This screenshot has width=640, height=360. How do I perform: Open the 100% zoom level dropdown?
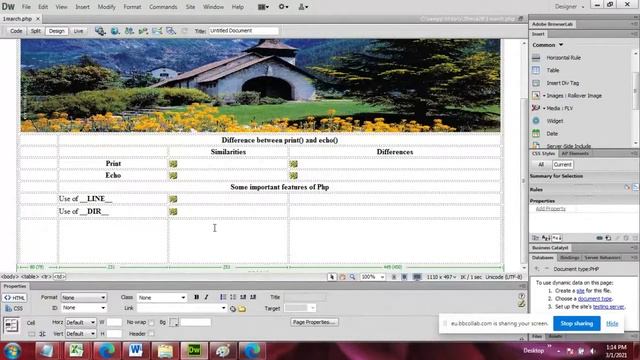click(373, 277)
